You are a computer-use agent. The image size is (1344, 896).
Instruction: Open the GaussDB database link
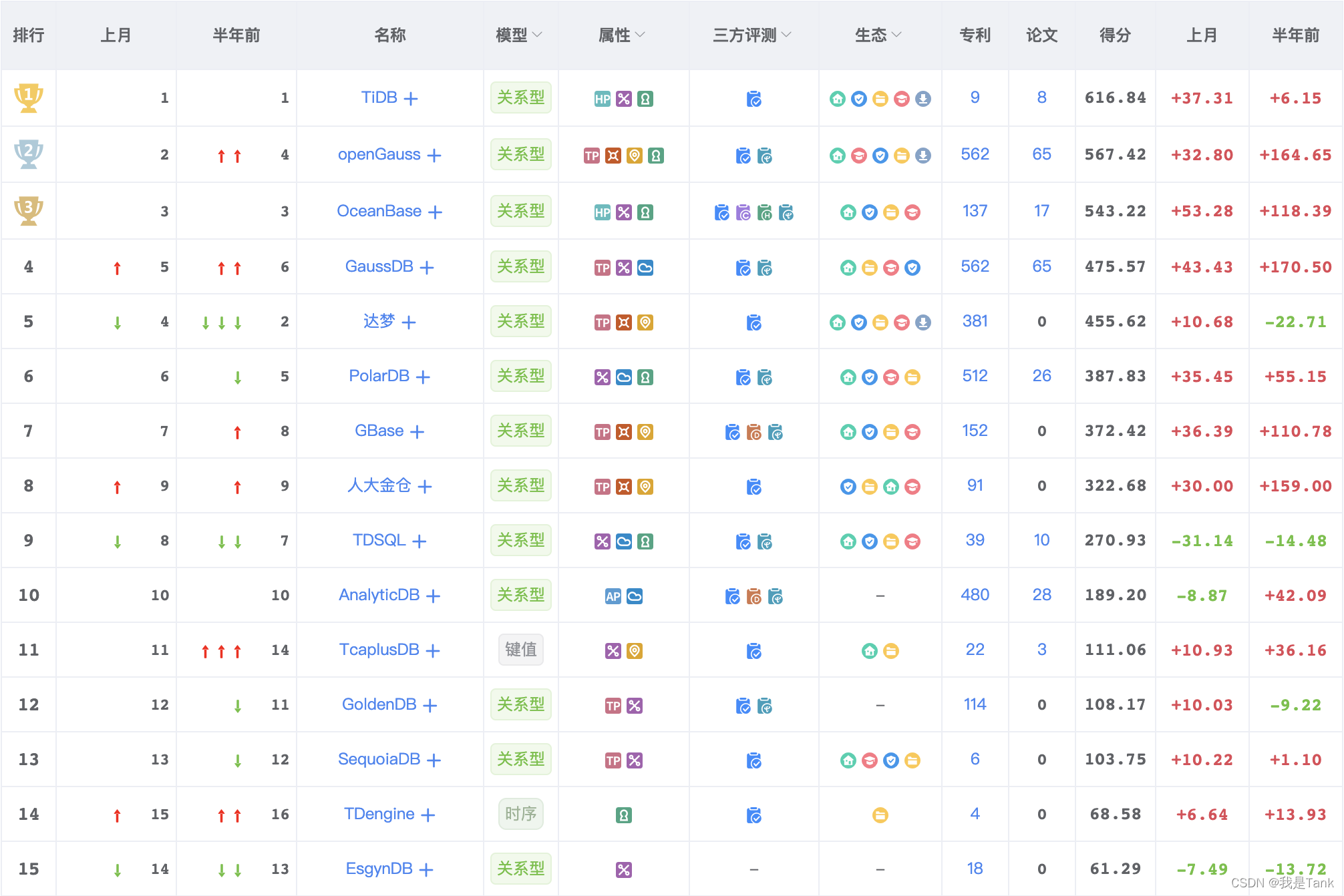pos(379,266)
